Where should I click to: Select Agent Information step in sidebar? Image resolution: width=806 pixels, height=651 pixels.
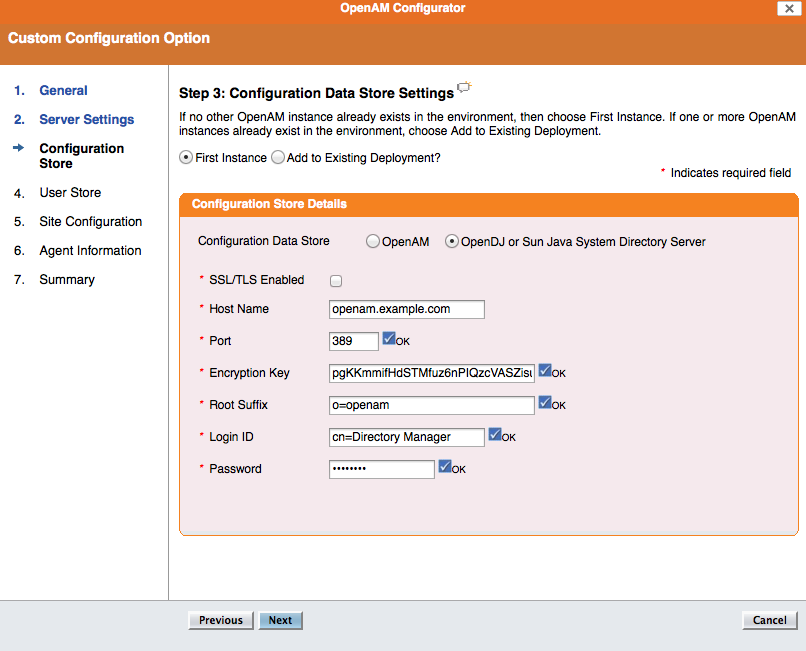click(90, 250)
